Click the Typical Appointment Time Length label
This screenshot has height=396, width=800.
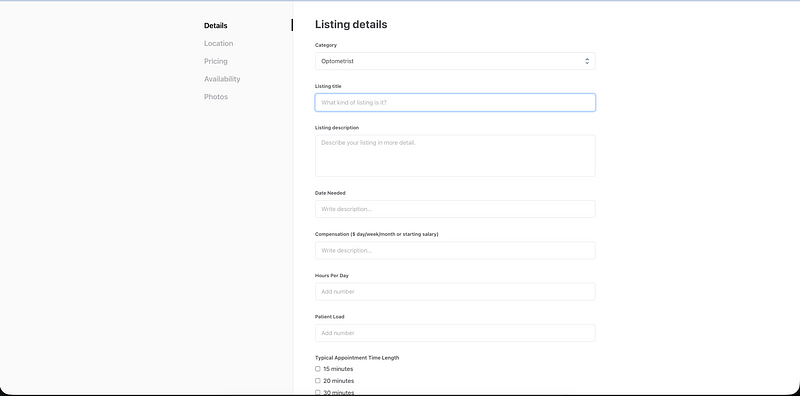click(357, 358)
